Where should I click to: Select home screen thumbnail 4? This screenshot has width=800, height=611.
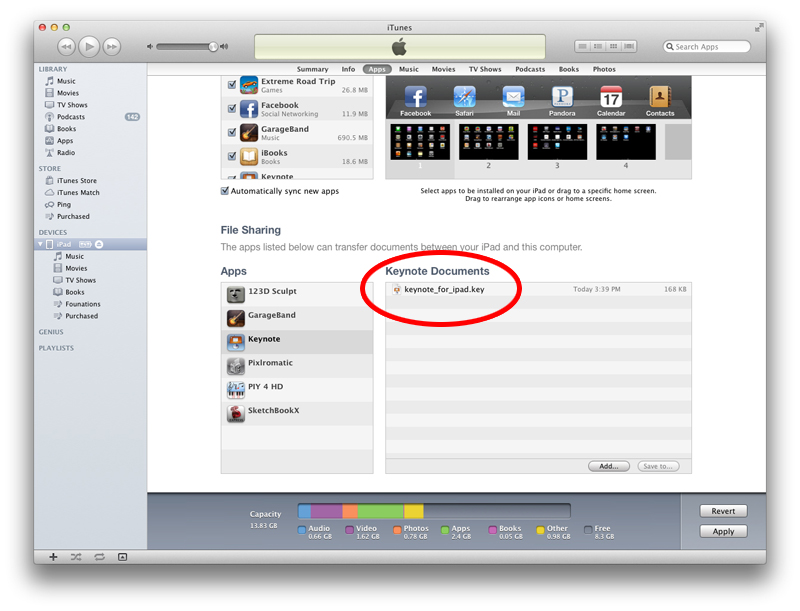pos(626,142)
